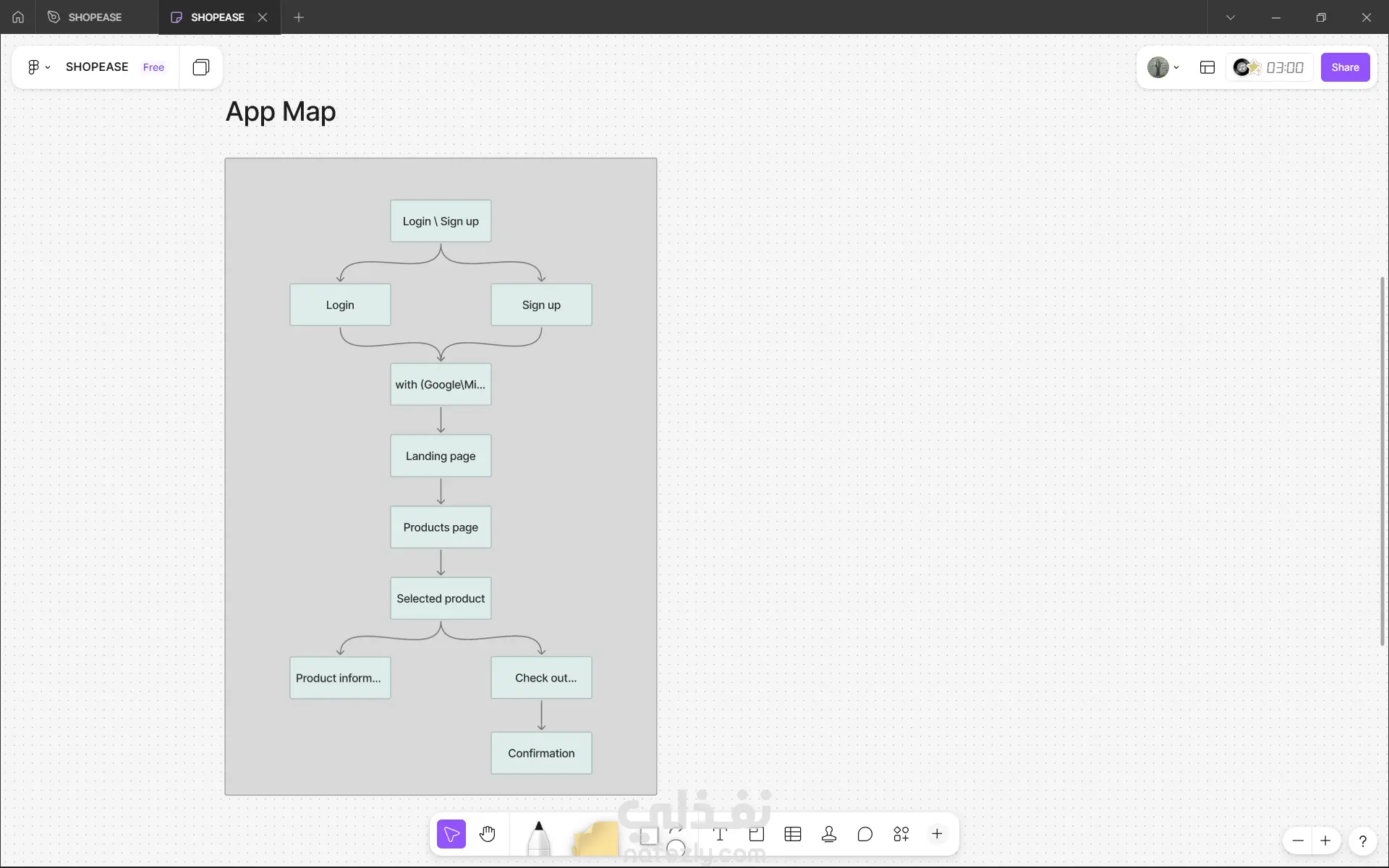
Task: Toggle the layout view icon
Action: pyautogui.click(x=1207, y=67)
